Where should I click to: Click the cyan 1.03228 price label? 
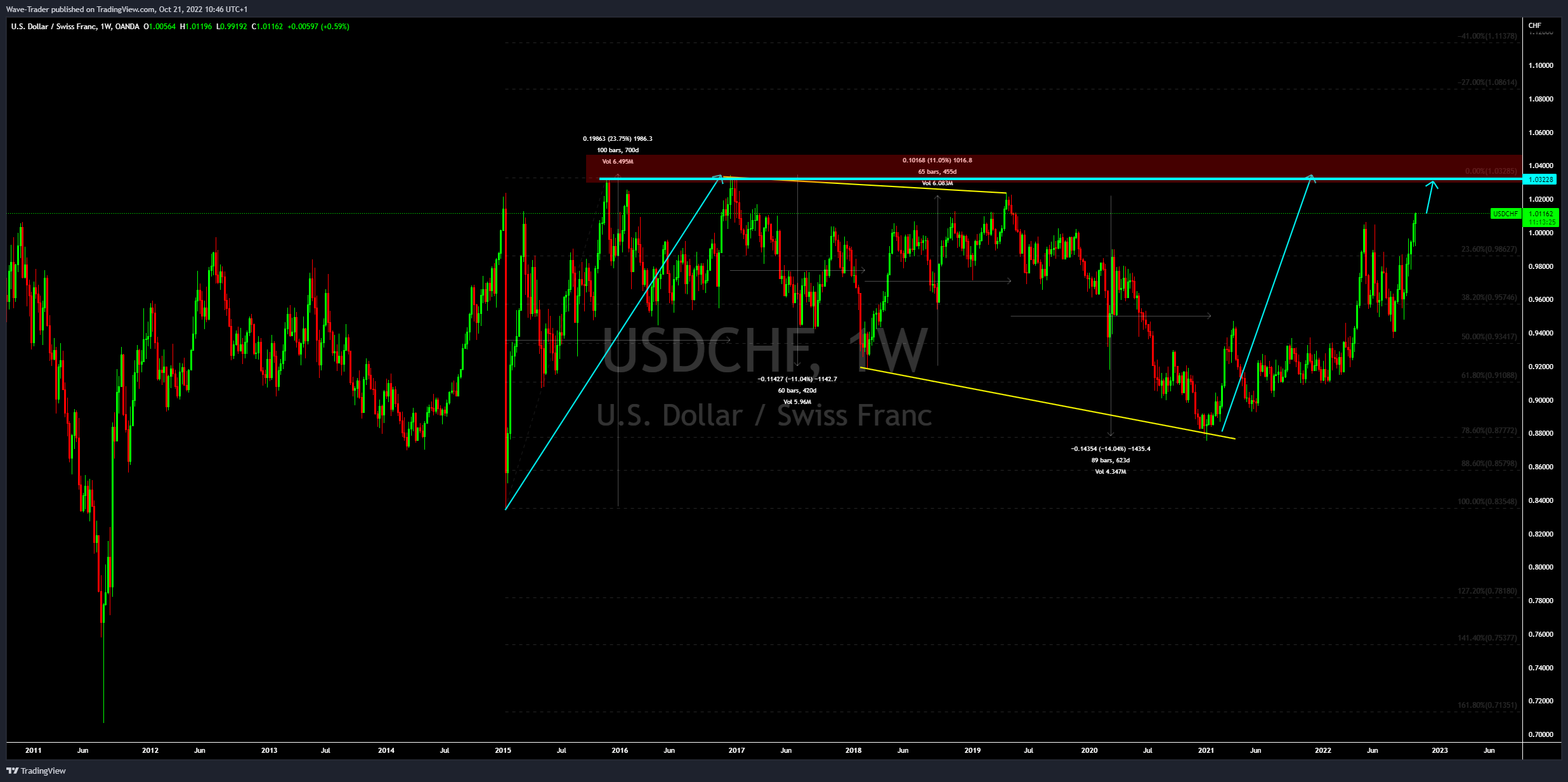1541,179
